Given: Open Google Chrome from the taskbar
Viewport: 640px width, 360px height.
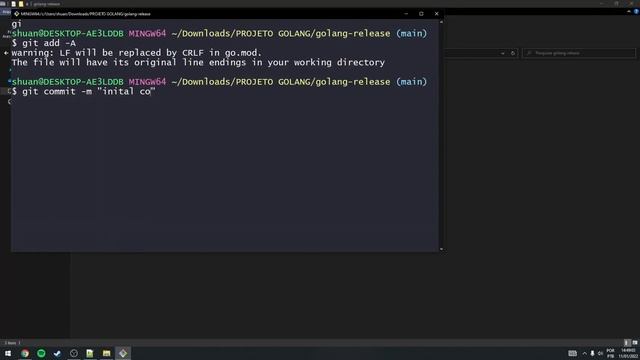Looking at the screenshot, I should [25, 353].
